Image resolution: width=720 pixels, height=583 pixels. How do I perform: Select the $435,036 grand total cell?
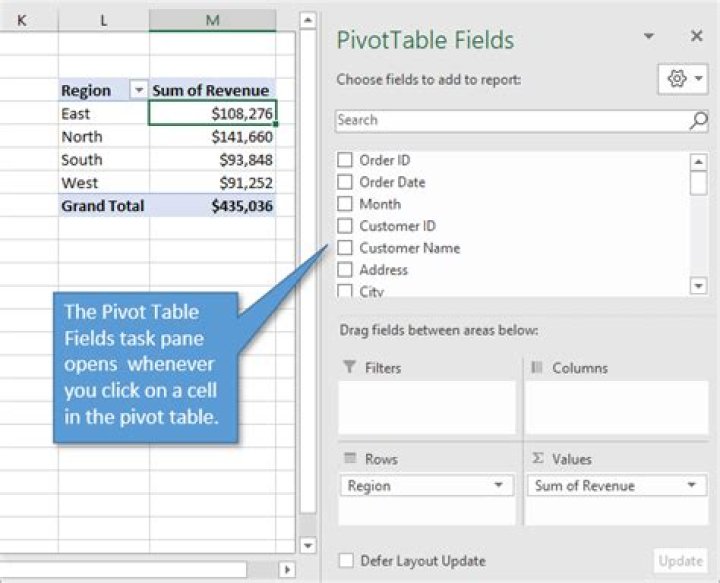click(213, 205)
